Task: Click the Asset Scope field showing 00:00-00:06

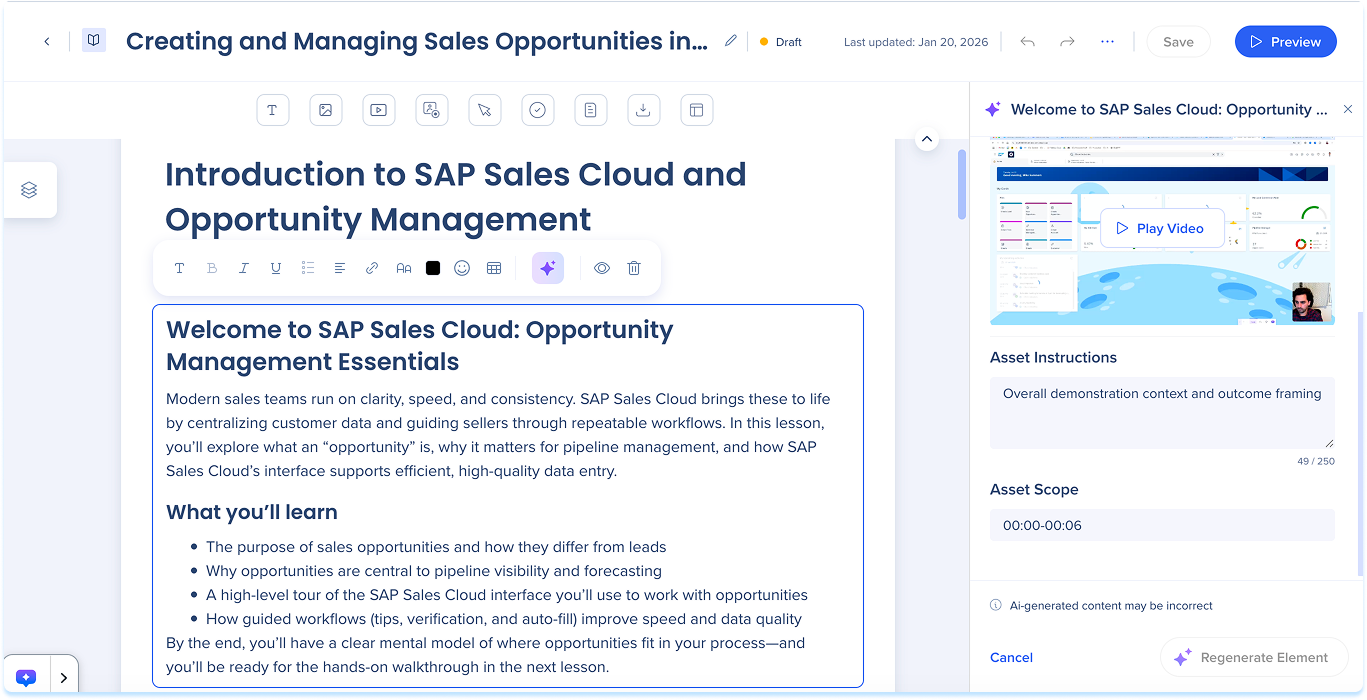Action: click(1161, 525)
